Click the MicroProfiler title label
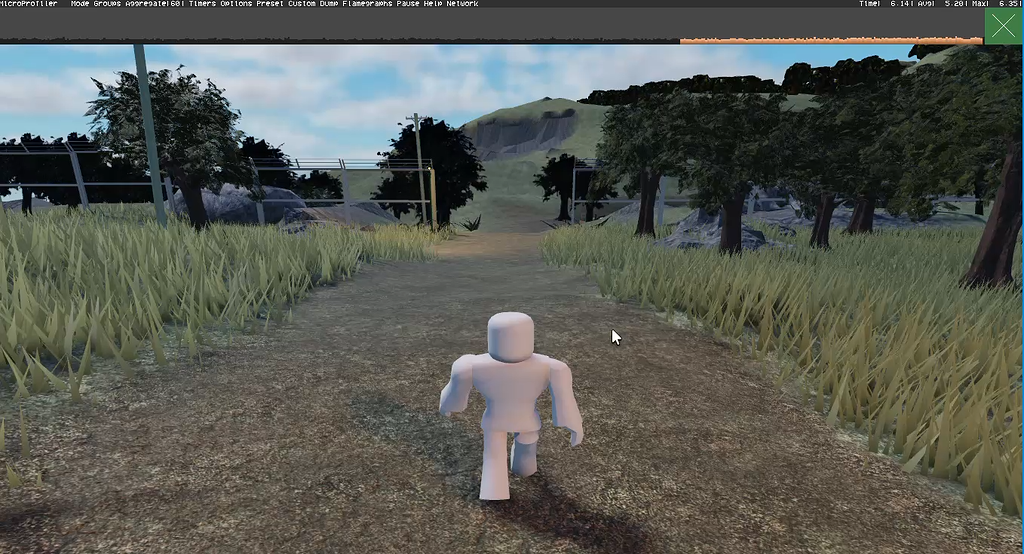Viewport: 1024px width, 554px height. [29, 3]
